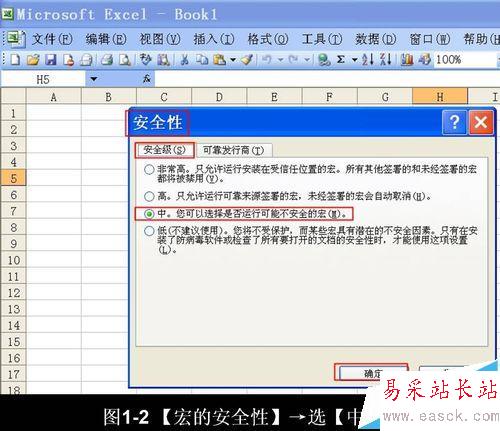Viewport: 500px width, 431px height.
Task: Click into the formula bar
Action: coord(327,79)
